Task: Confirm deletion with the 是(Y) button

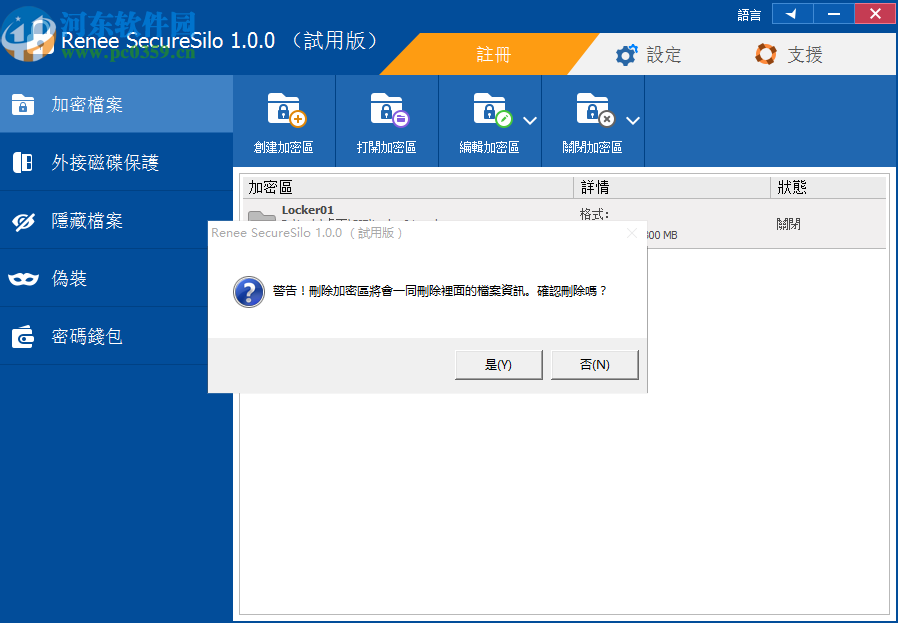Action: [x=498, y=365]
